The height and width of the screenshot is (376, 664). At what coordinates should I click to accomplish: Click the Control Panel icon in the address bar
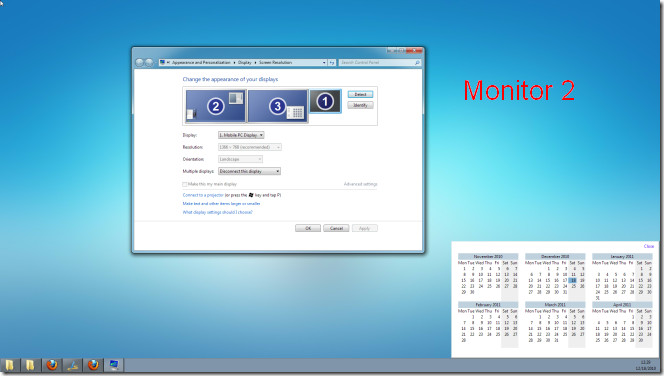pyautogui.click(x=162, y=62)
